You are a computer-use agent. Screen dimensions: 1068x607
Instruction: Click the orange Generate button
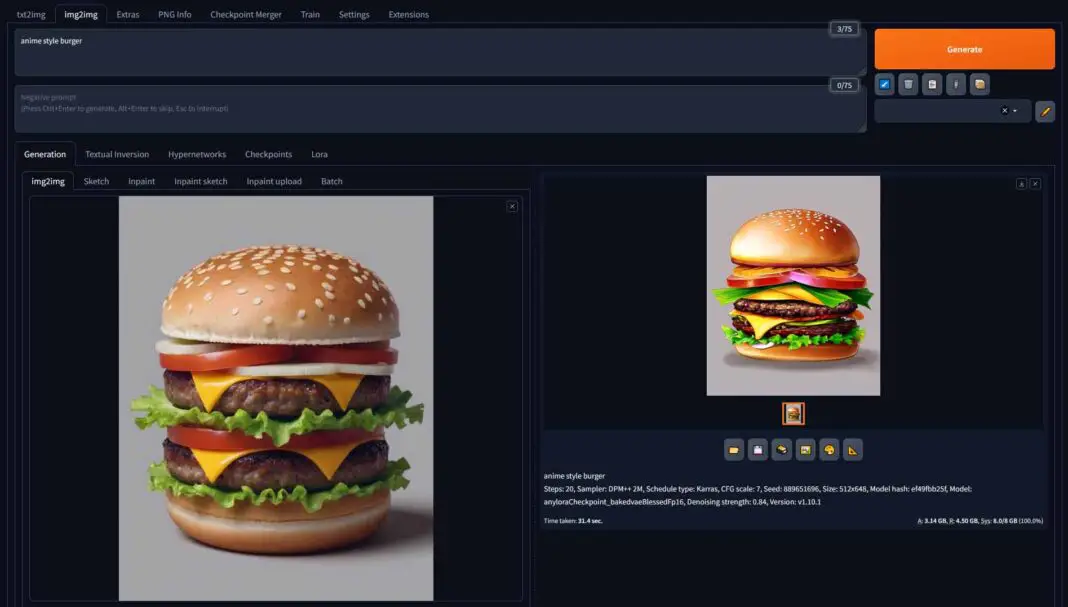click(x=964, y=49)
